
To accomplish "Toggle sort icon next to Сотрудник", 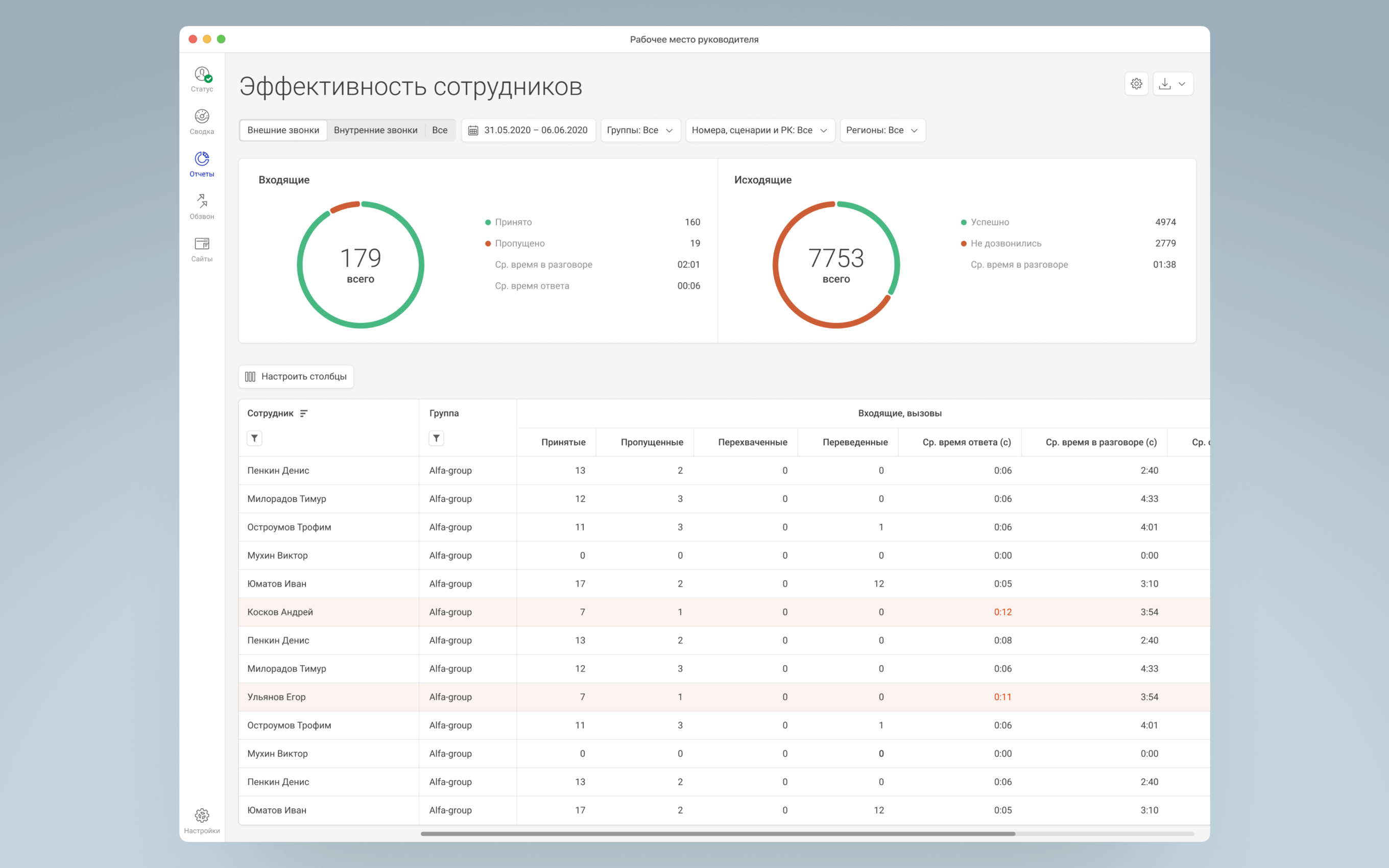I will [x=304, y=414].
